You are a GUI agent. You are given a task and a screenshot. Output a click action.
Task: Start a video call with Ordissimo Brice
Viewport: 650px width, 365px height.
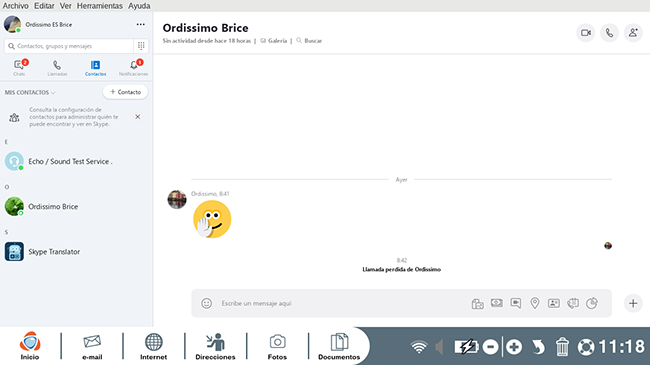click(x=585, y=33)
